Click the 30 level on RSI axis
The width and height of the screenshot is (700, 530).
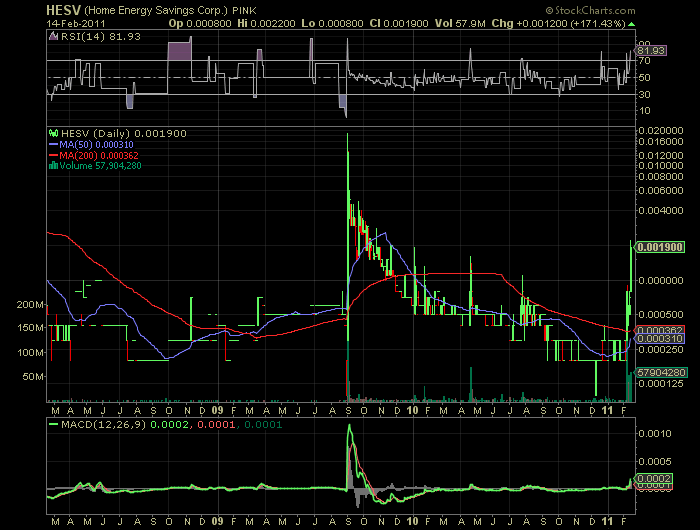pyautogui.click(x=644, y=94)
